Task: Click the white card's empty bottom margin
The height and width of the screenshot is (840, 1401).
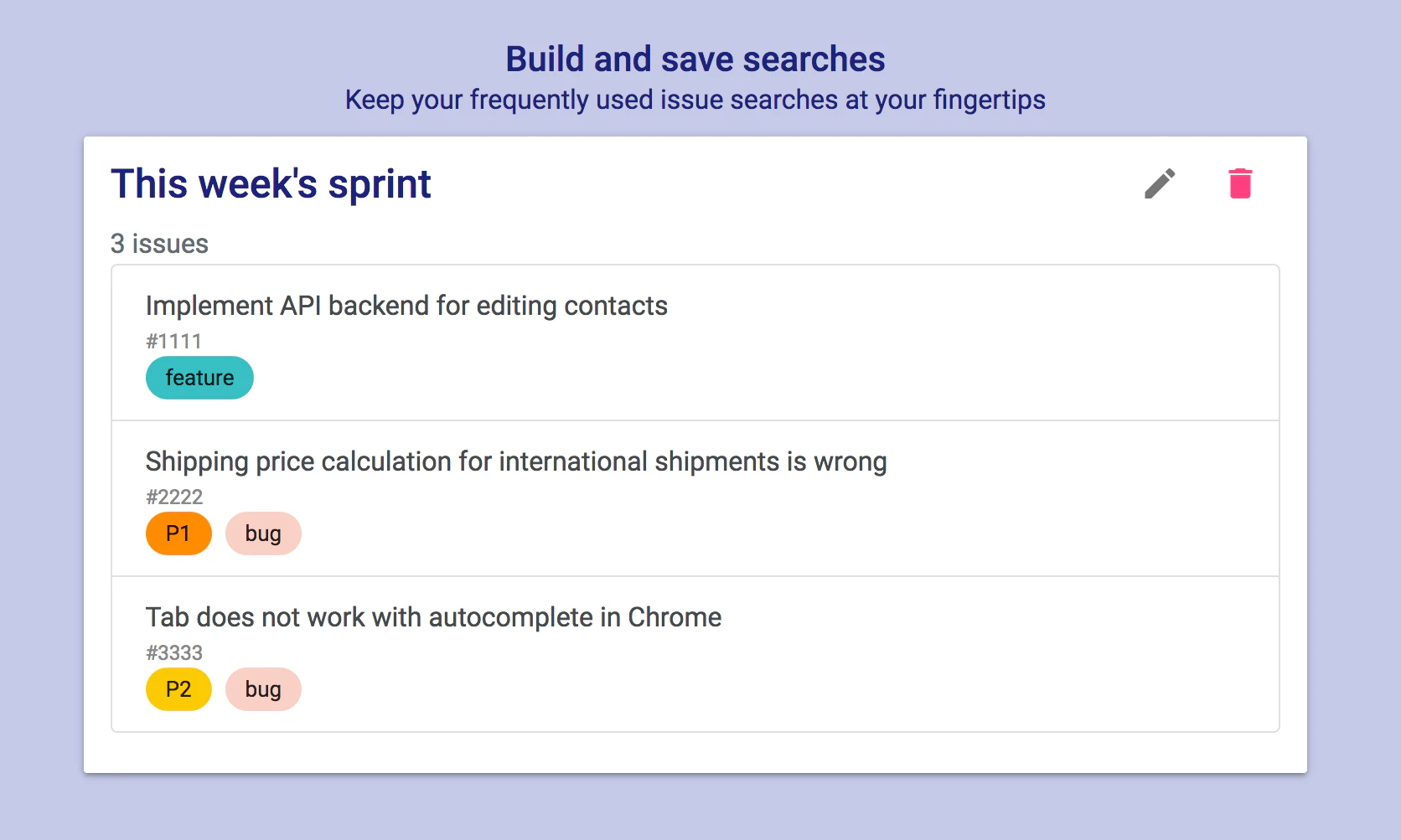Action: click(x=695, y=753)
